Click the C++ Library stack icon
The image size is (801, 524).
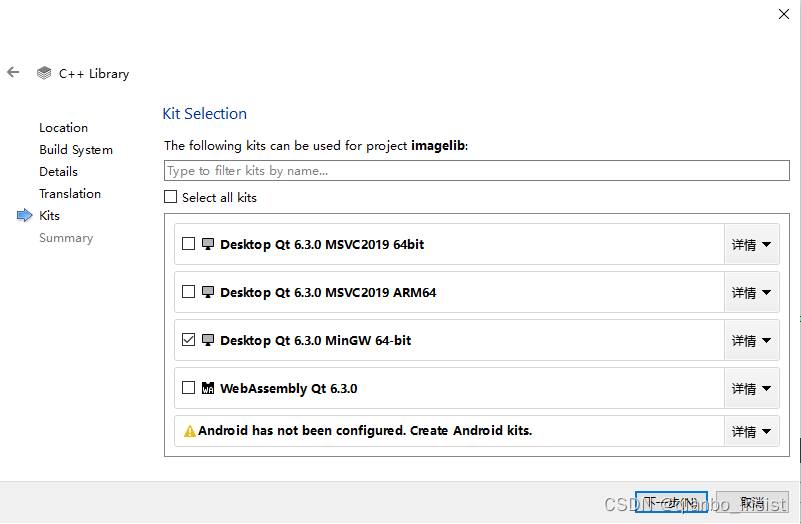pos(44,73)
